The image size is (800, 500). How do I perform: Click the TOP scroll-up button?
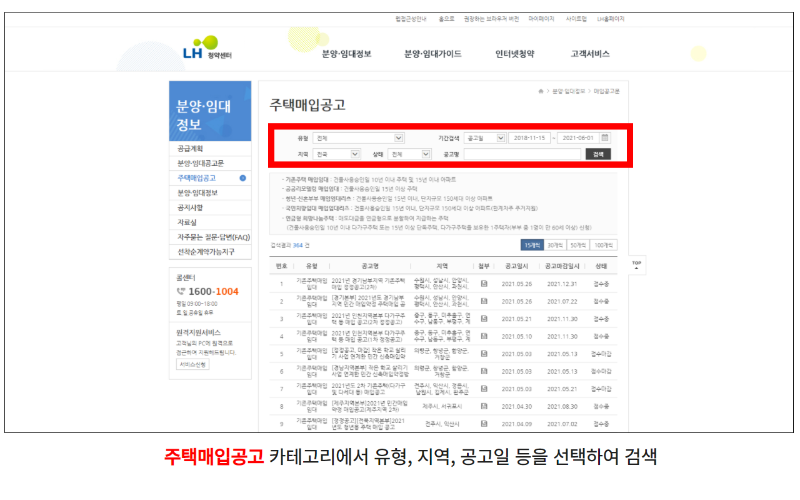click(636, 265)
